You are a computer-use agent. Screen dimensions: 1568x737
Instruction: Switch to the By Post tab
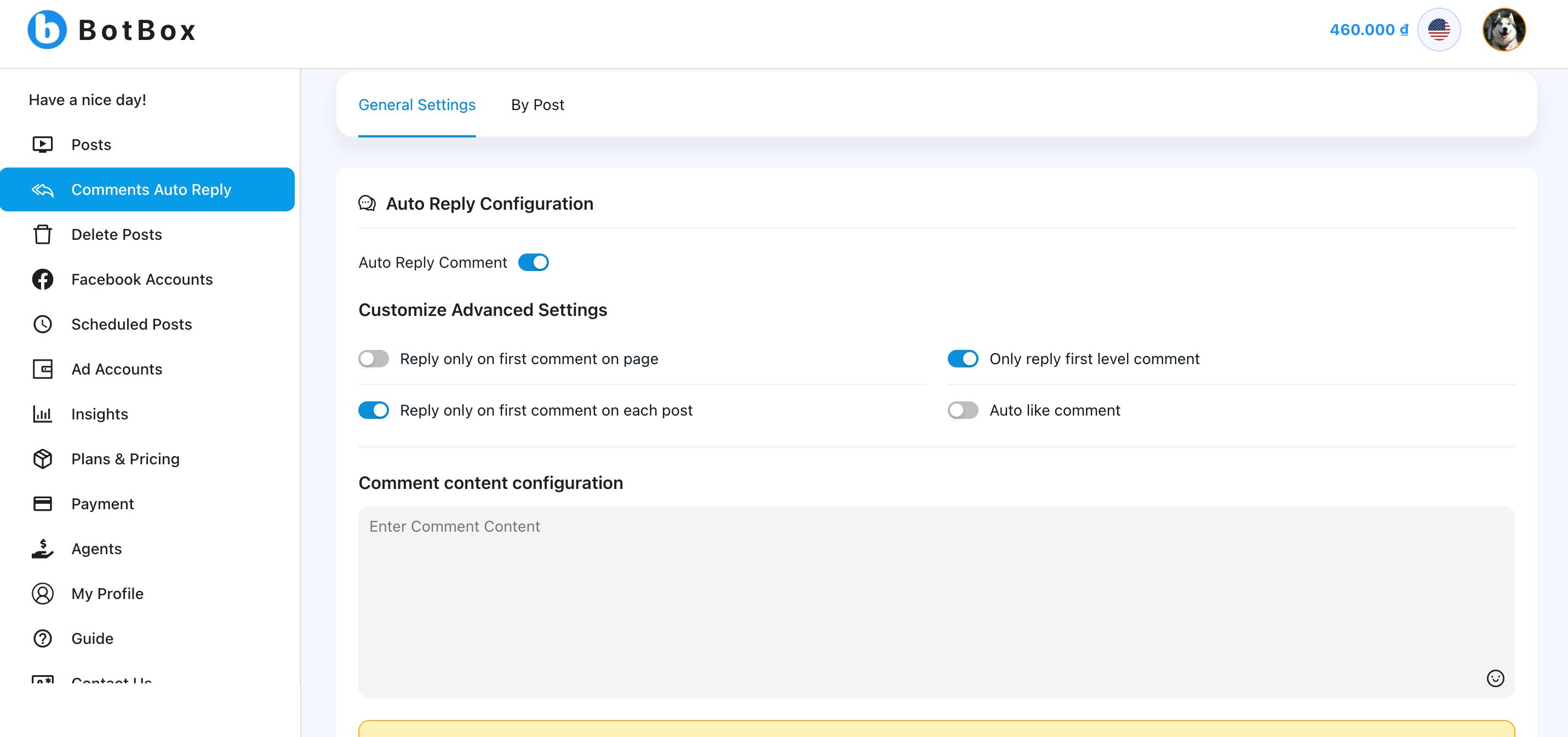(537, 105)
